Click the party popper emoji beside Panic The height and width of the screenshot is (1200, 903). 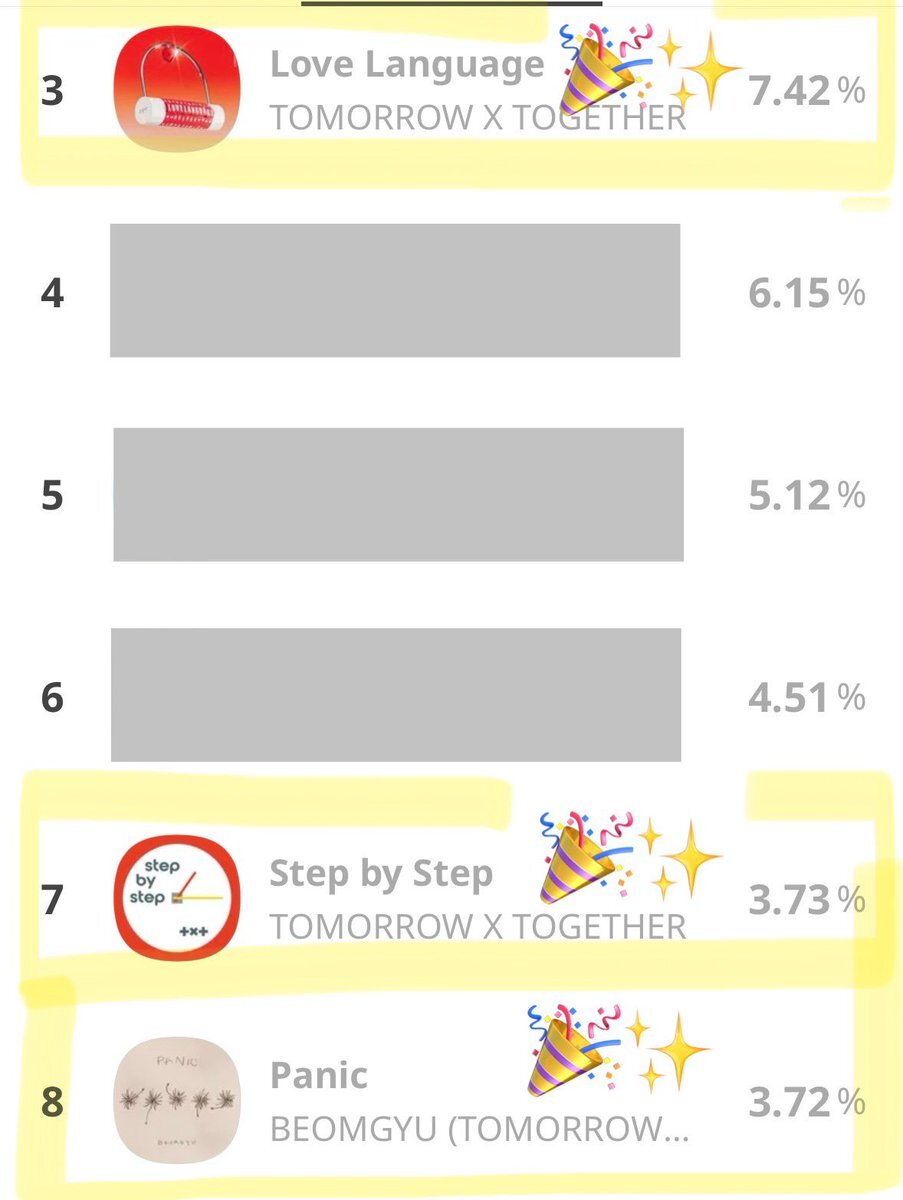[574, 1052]
